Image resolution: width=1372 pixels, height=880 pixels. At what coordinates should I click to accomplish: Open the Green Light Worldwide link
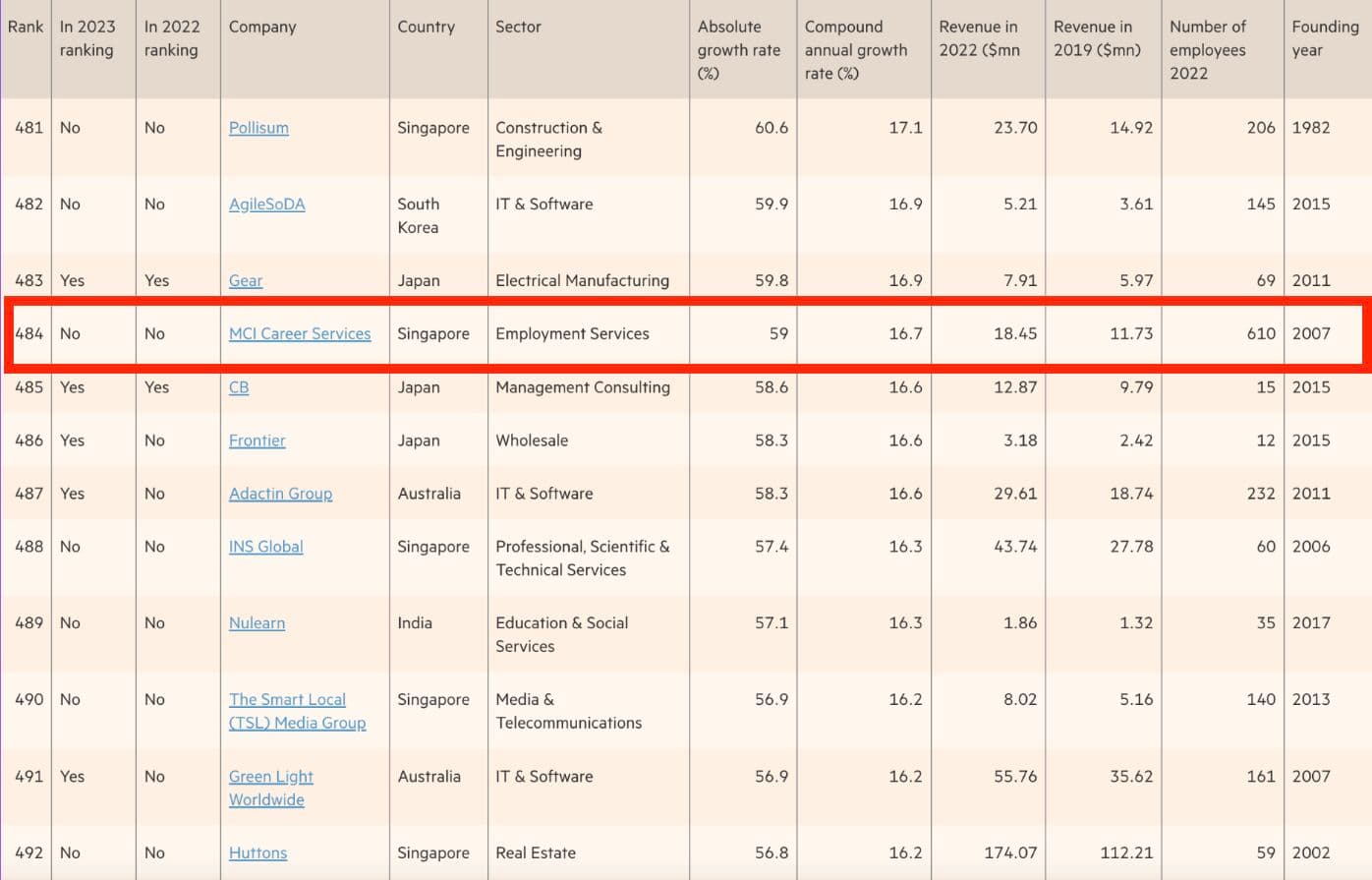271,789
